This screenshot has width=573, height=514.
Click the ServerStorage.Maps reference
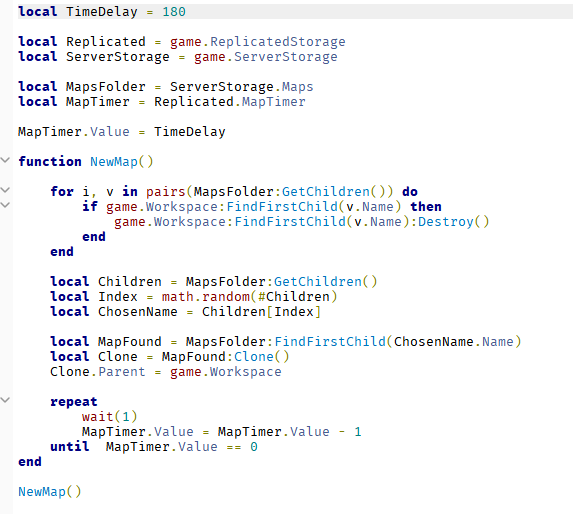pos(242,87)
